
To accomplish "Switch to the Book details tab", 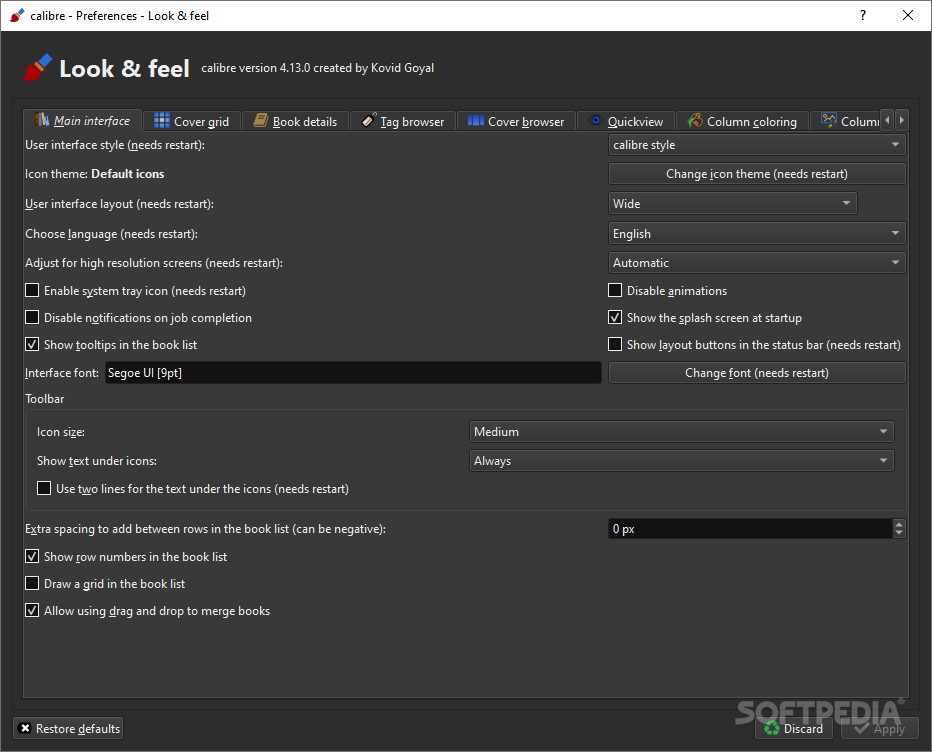I will 295,121.
